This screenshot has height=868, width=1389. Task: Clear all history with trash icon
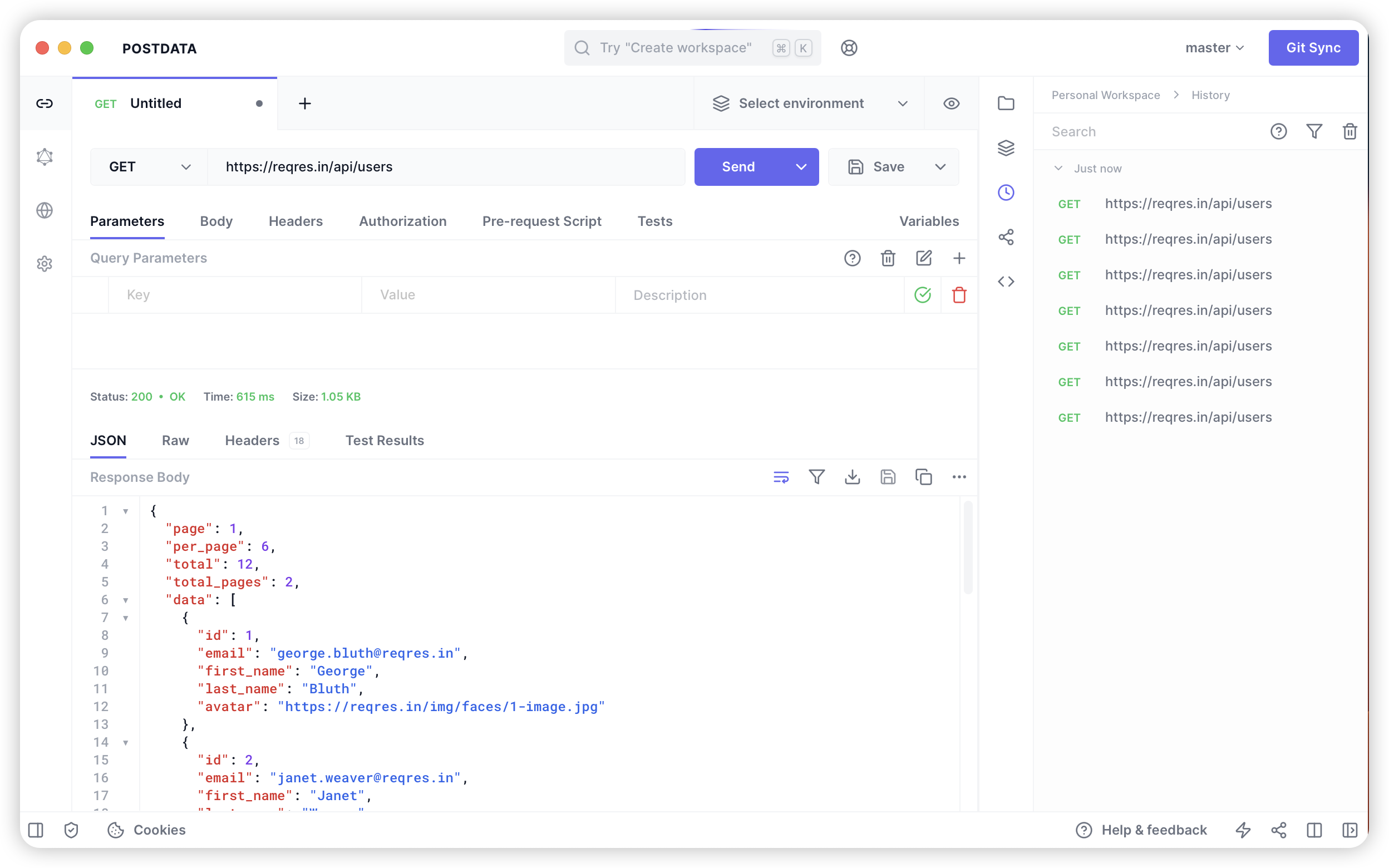[1349, 131]
